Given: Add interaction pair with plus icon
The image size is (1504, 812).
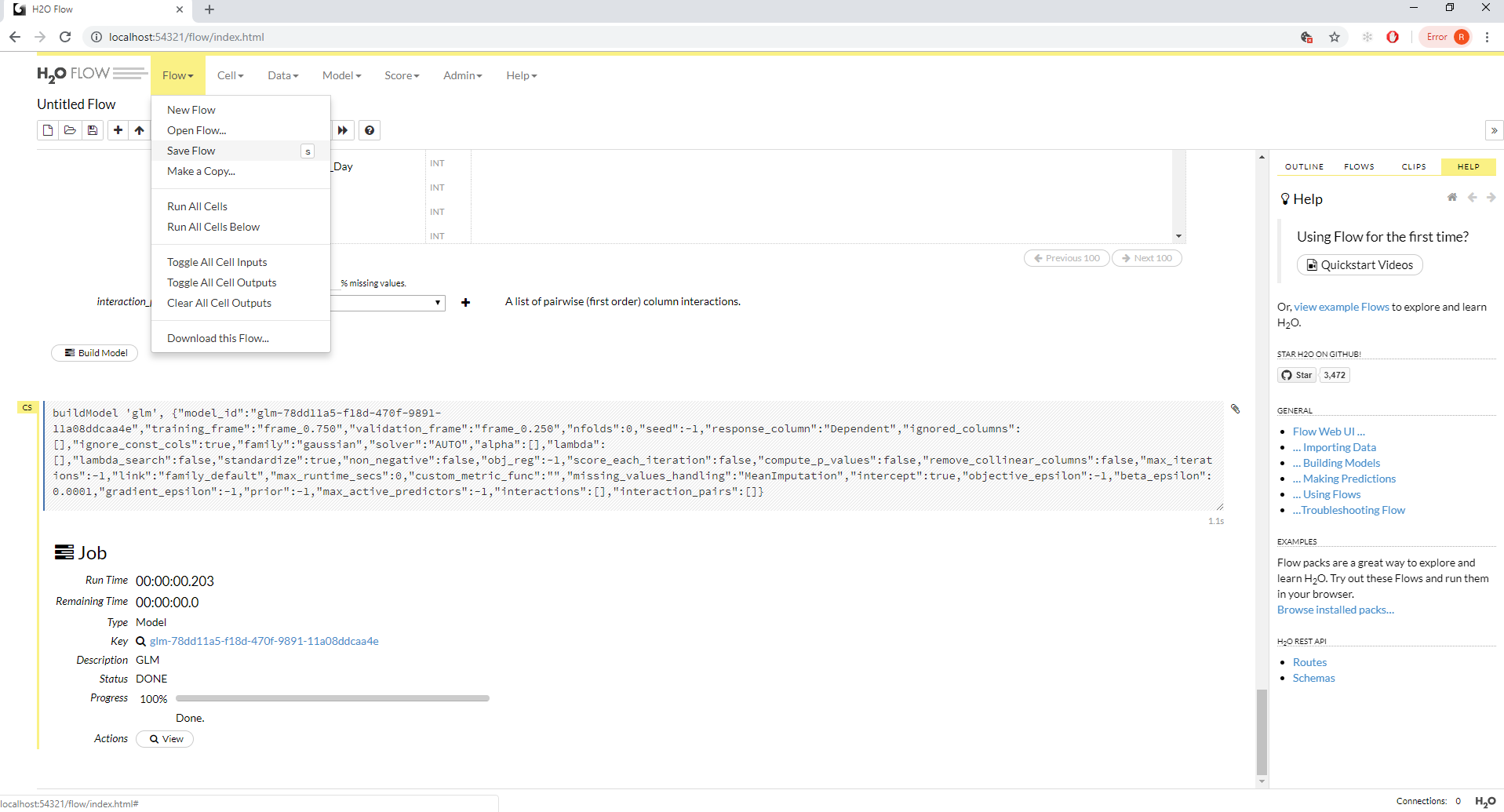Looking at the screenshot, I should pyautogui.click(x=465, y=302).
